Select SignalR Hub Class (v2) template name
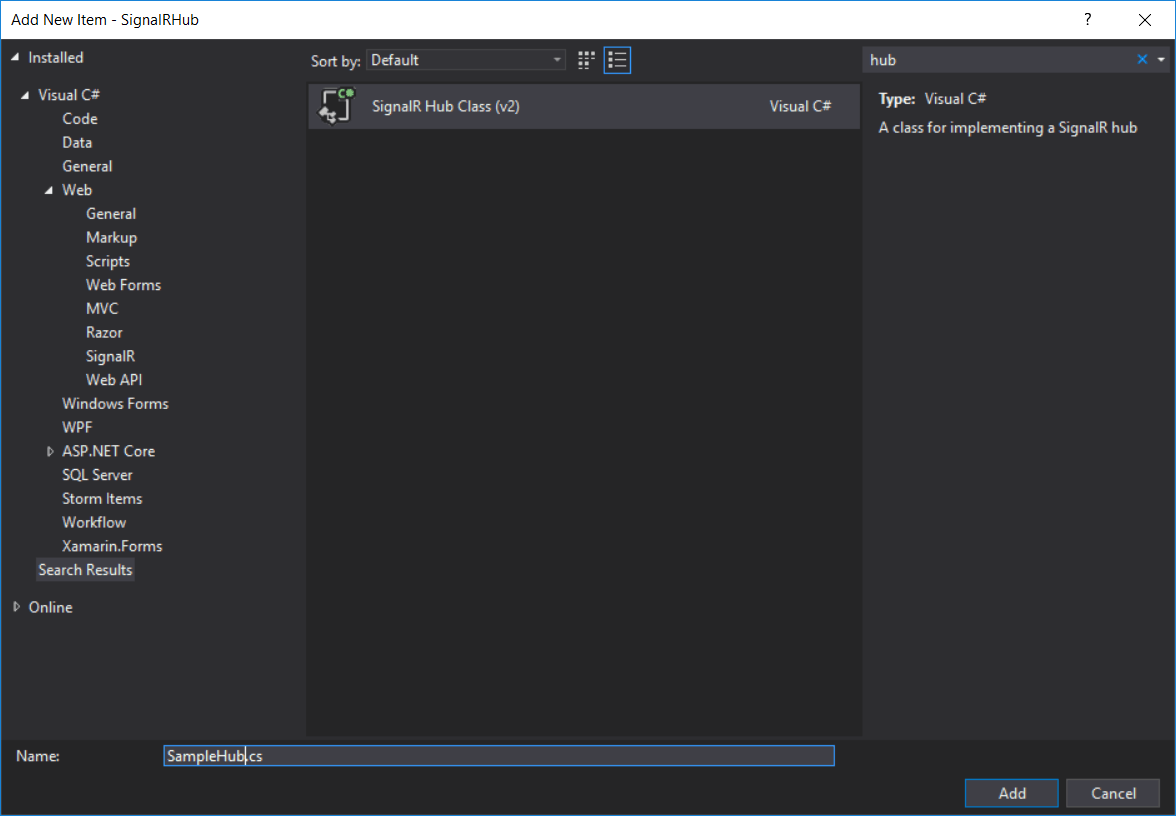The width and height of the screenshot is (1176, 816). (x=446, y=106)
